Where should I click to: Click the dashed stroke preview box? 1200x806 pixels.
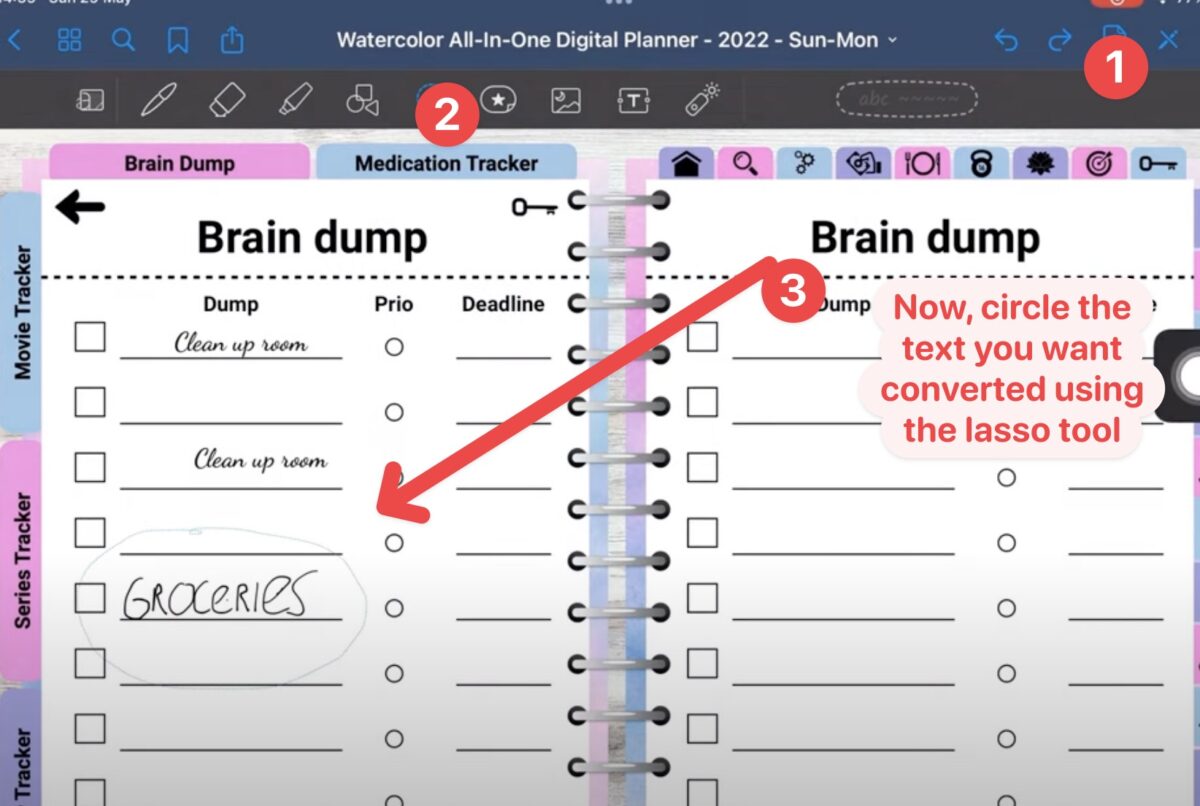tap(906, 100)
